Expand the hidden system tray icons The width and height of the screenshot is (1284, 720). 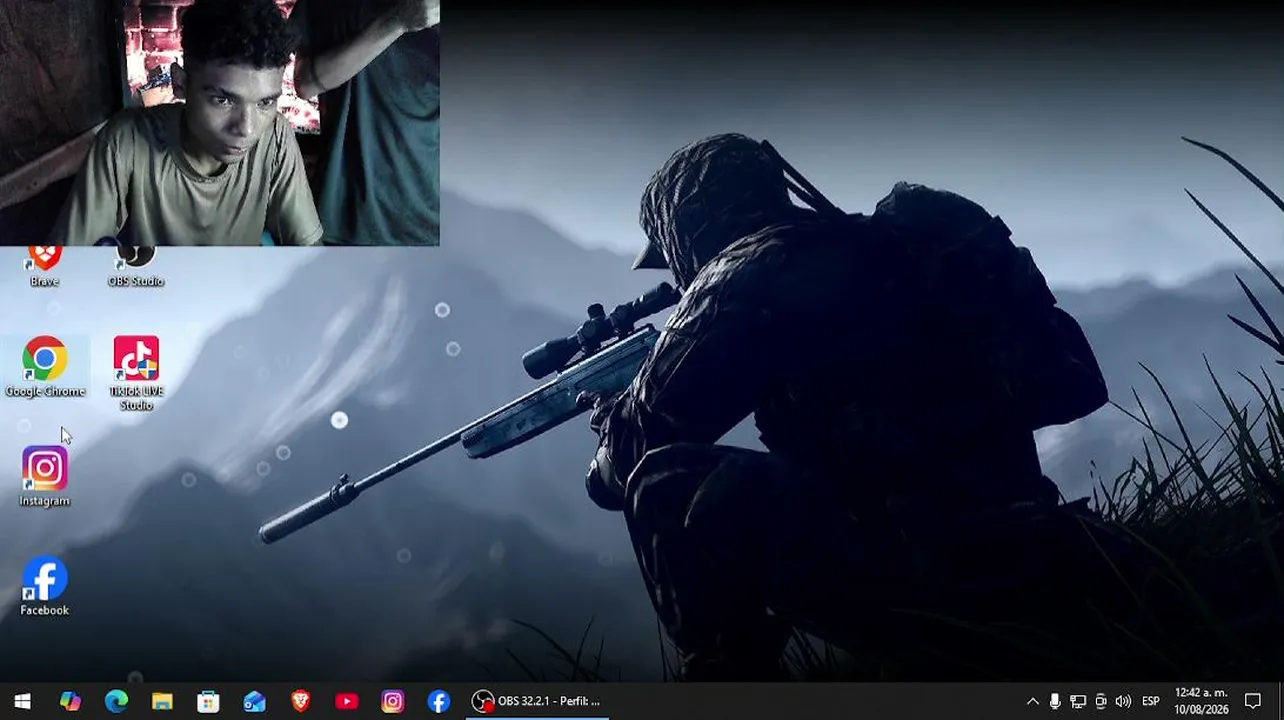[1032, 701]
